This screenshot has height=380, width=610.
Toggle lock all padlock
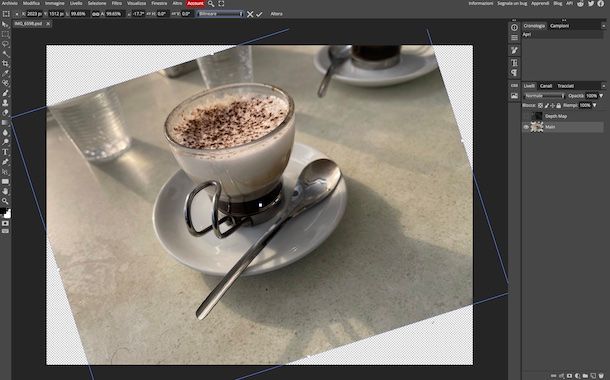coord(559,105)
